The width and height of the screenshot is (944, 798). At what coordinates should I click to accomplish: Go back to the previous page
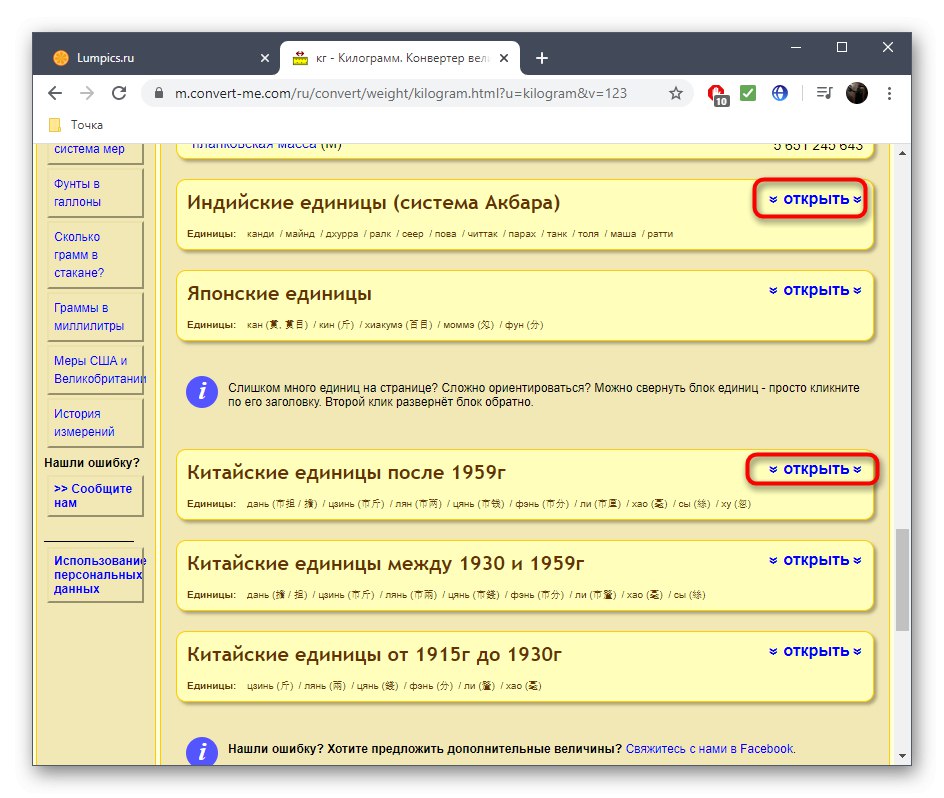pyautogui.click(x=55, y=93)
